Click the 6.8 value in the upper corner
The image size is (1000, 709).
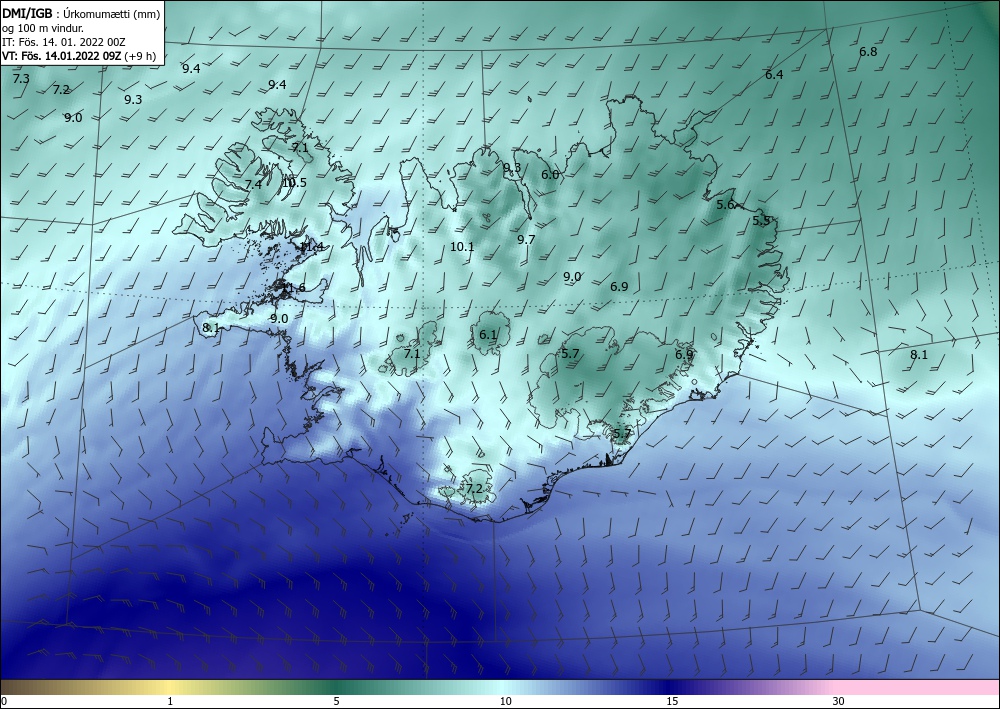(x=868, y=52)
